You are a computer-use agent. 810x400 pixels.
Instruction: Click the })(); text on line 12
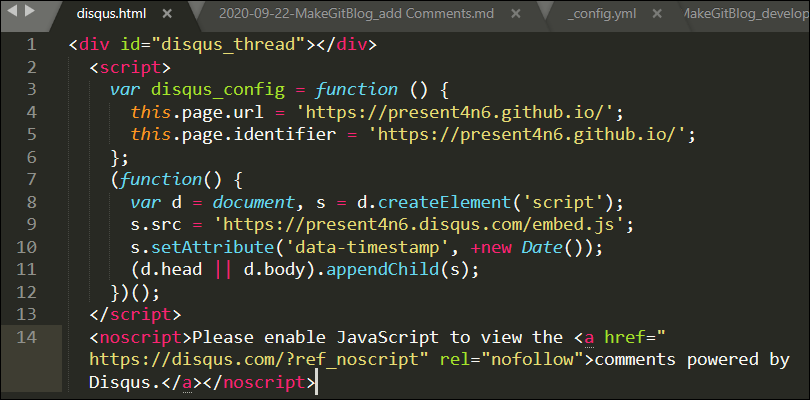click(x=135, y=293)
